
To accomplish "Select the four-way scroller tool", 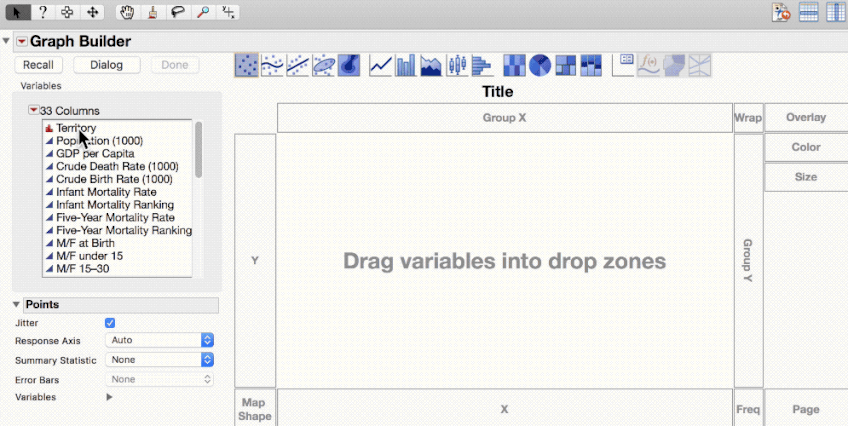I will point(92,11).
